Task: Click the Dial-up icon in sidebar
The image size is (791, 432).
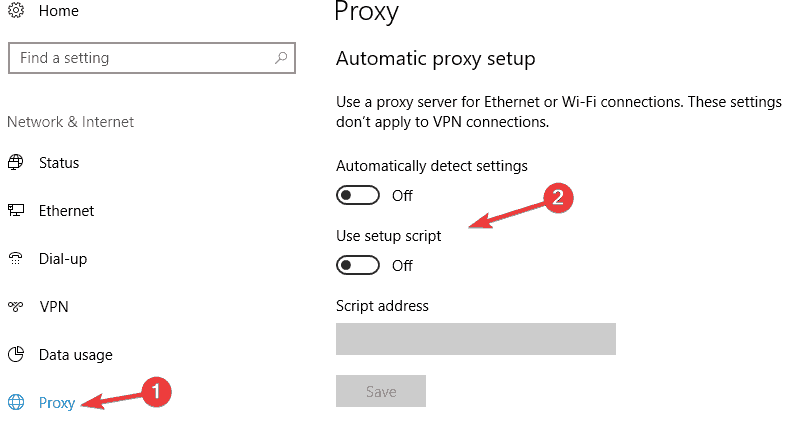Action: pyautogui.click(x=15, y=259)
